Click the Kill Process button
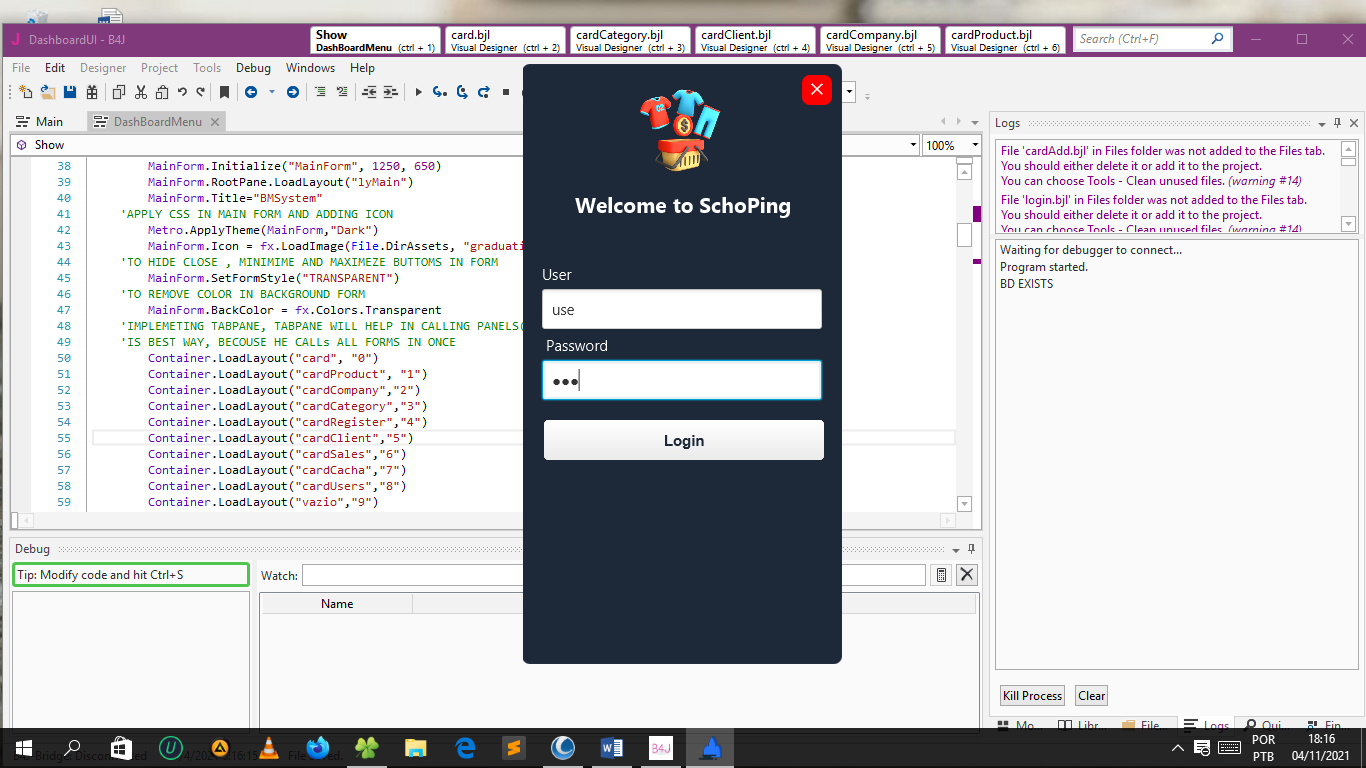The image size is (1366, 768). click(1032, 696)
